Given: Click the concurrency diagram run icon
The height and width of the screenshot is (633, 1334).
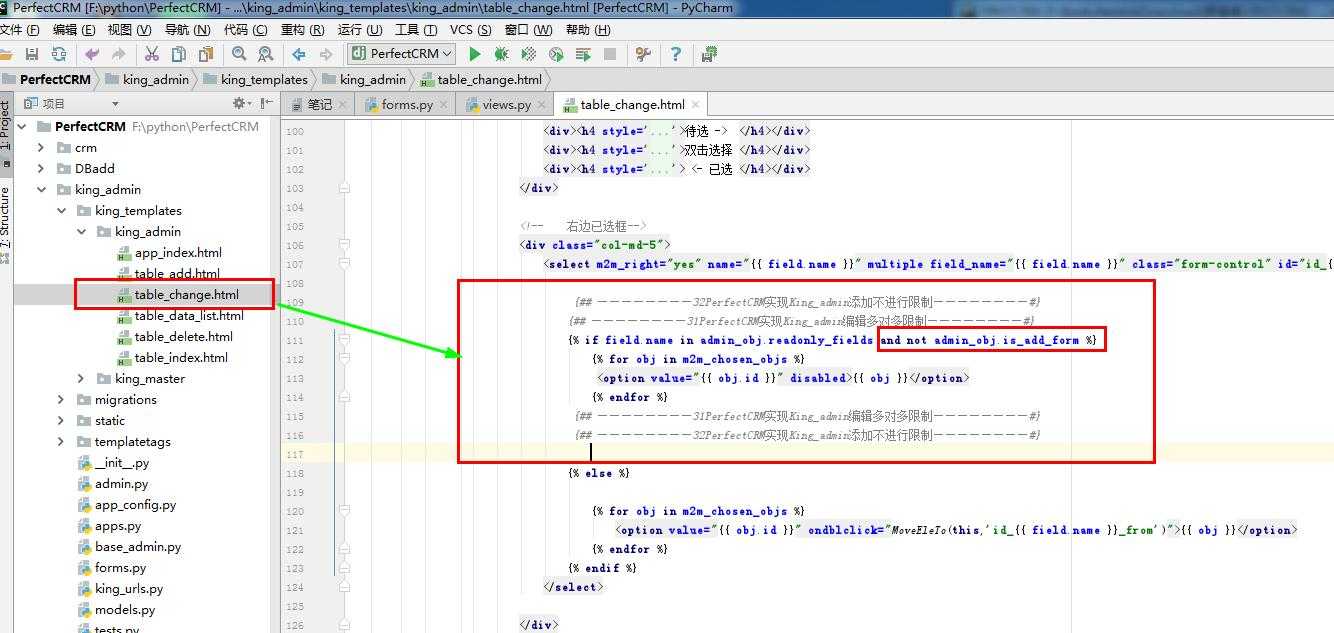Looking at the screenshot, I should [583, 54].
